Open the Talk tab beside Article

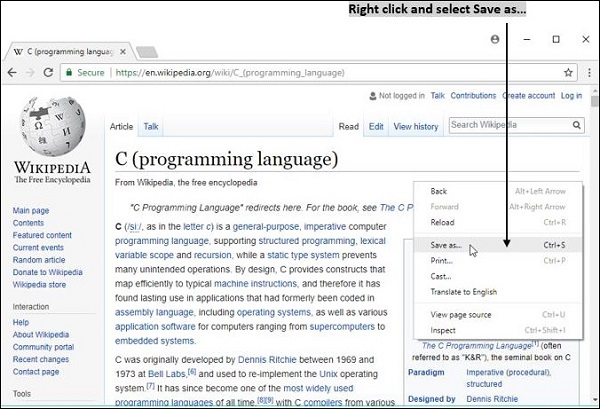click(151, 127)
